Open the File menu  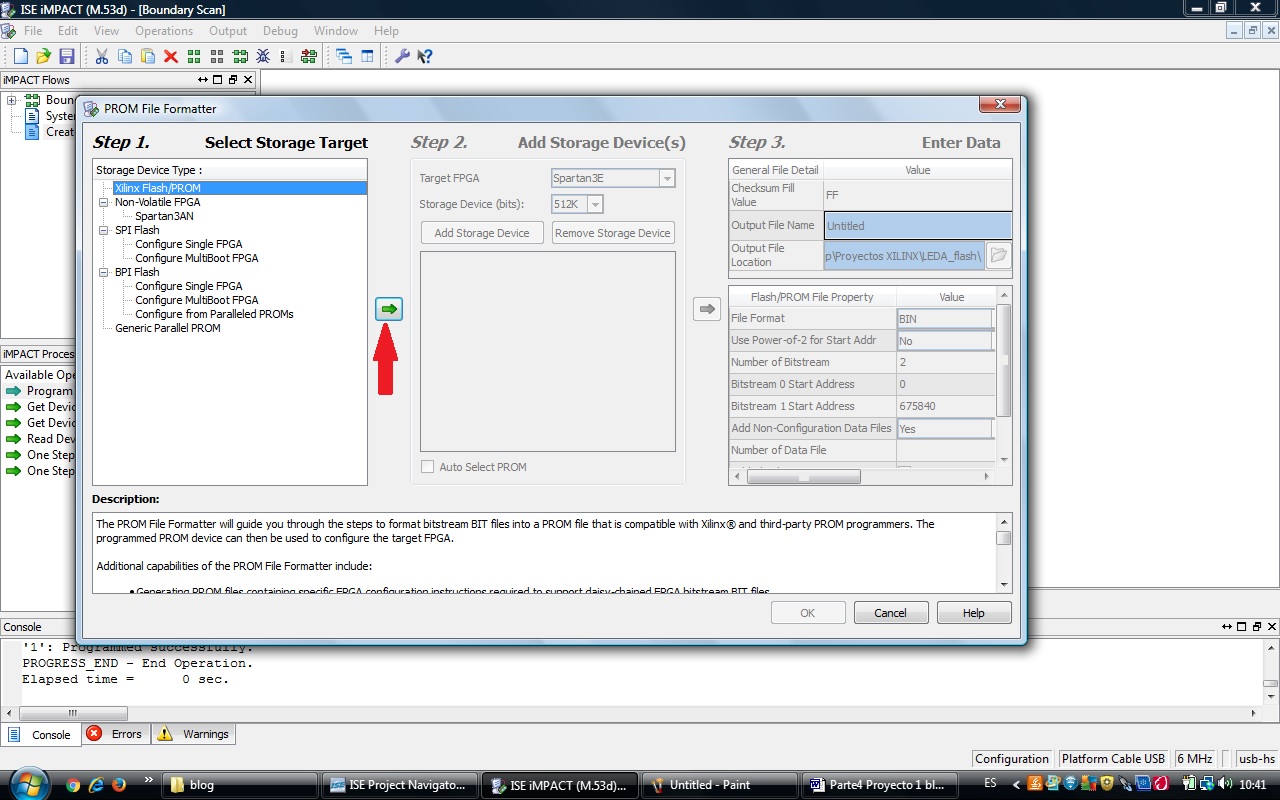33,31
